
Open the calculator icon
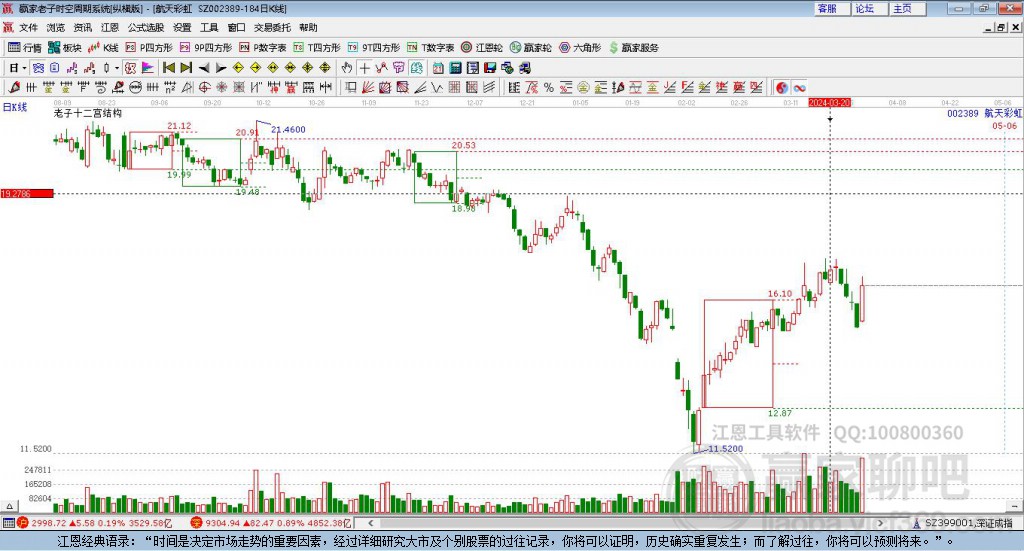pyautogui.click(x=455, y=68)
